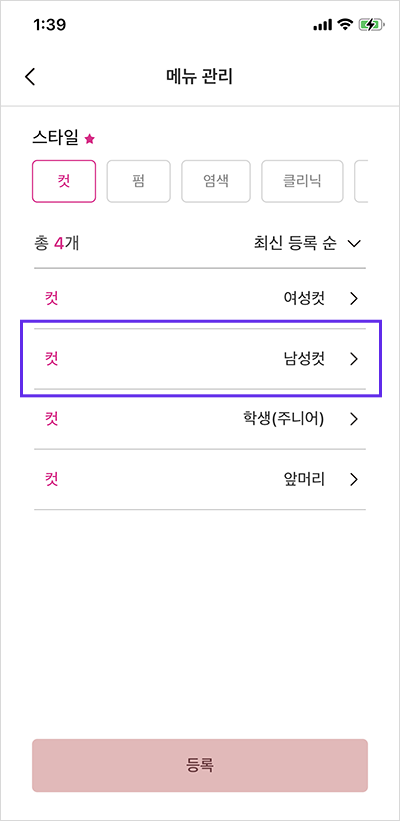
Task: Open the 여성컷 chevron arrow
Action: click(x=354, y=298)
